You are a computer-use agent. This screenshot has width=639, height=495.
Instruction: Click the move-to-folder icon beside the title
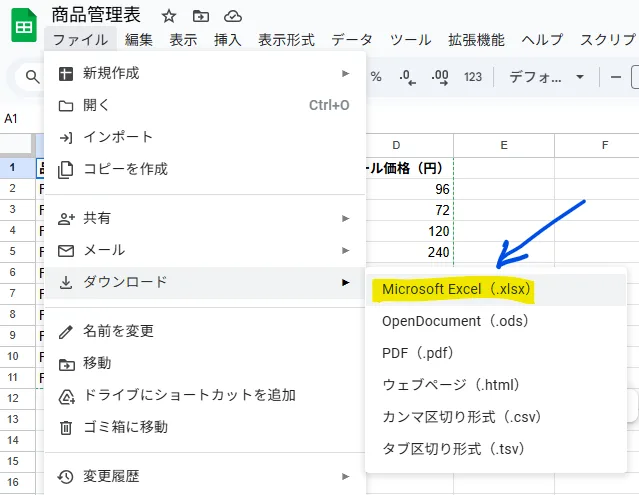point(201,16)
